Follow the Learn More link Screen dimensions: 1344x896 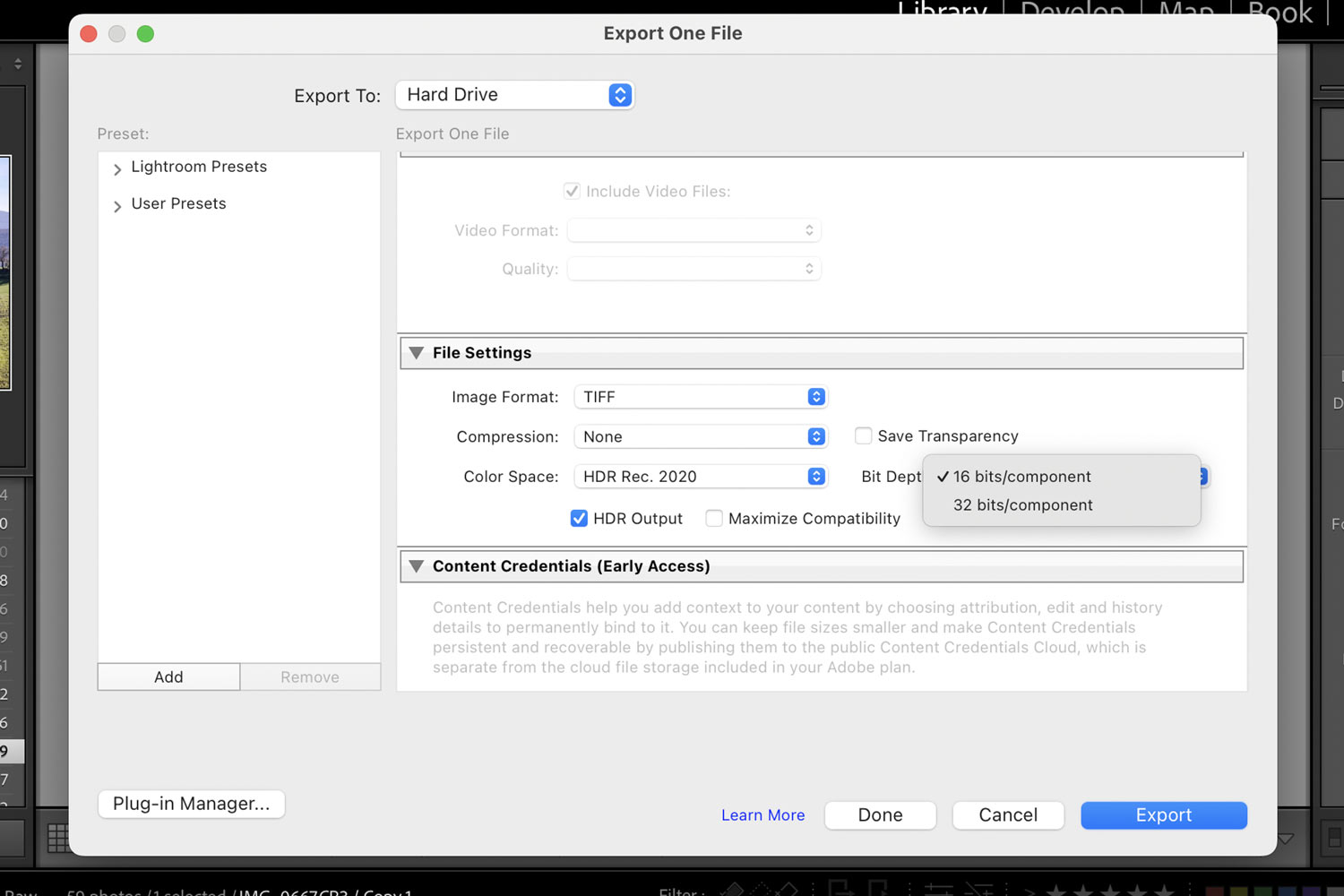click(x=762, y=815)
